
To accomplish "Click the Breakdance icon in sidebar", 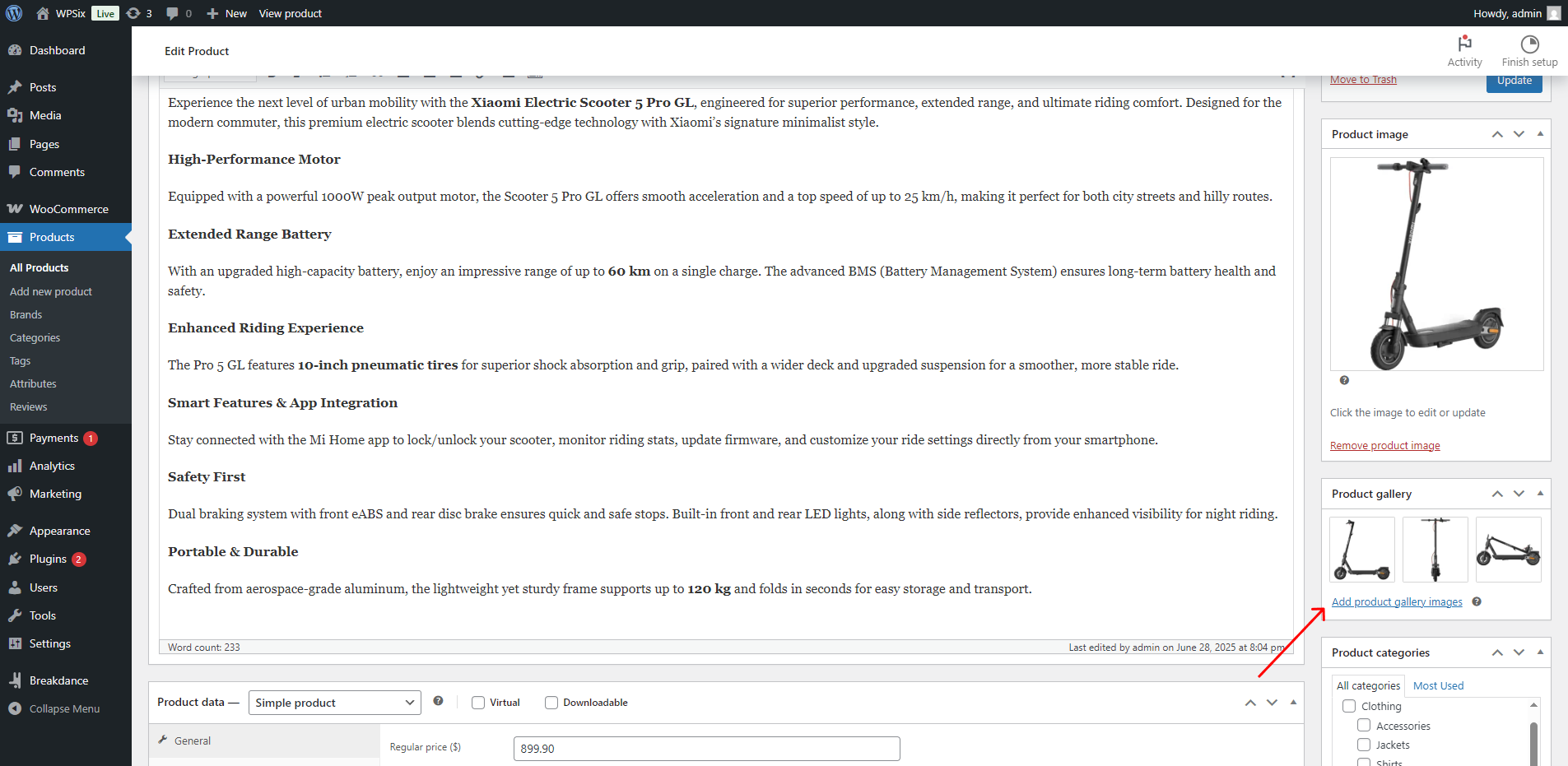I will (15, 680).
